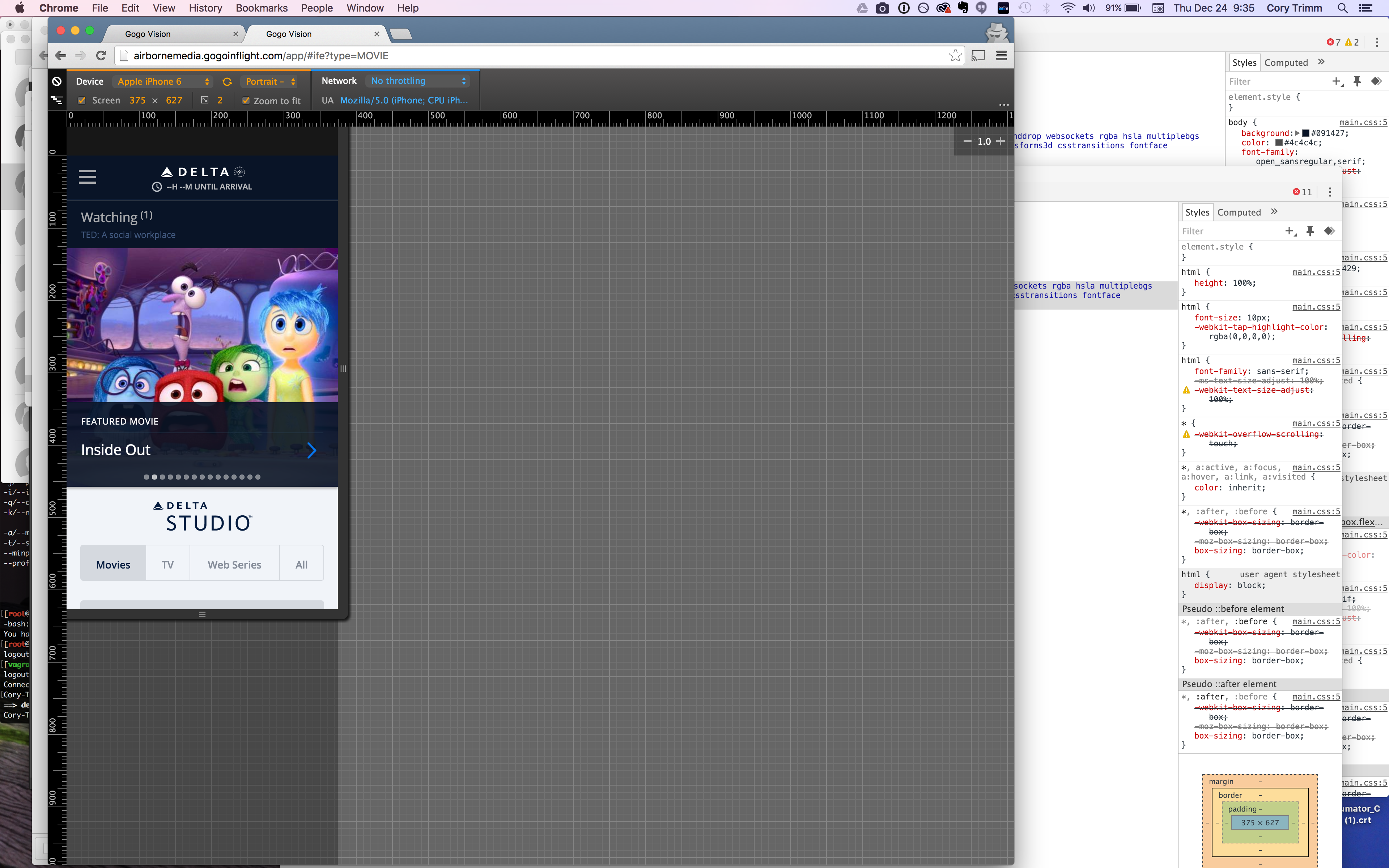Click the yellow 2 warnings counter
This screenshot has width=1389, height=868.
coord(1352,42)
